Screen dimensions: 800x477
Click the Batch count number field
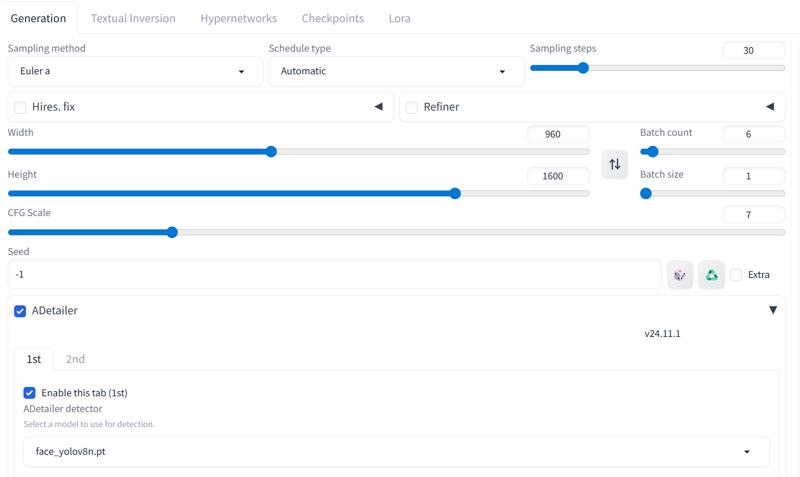pyautogui.click(x=754, y=134)
